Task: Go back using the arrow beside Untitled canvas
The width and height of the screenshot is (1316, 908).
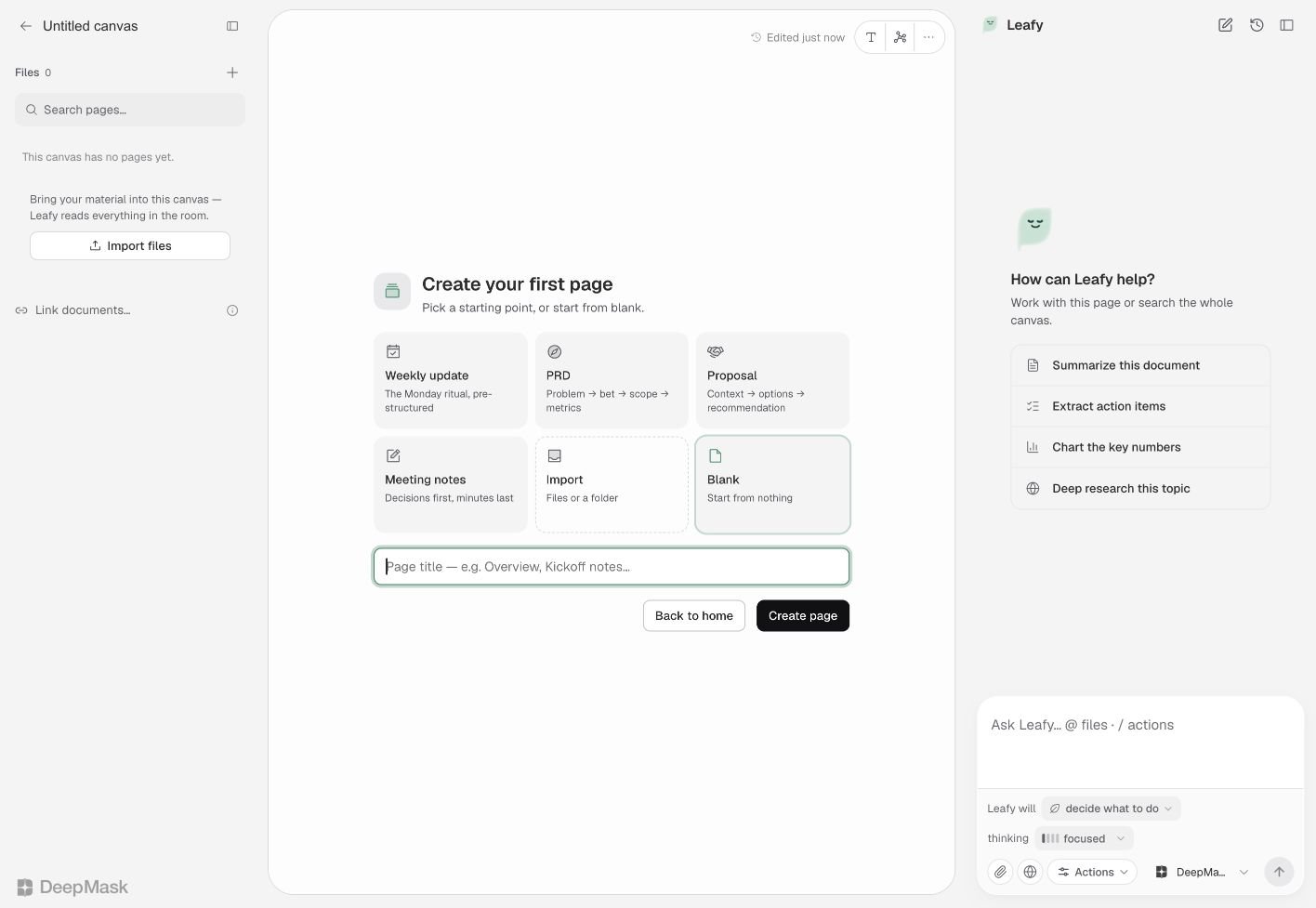Action: coord(26,26)
